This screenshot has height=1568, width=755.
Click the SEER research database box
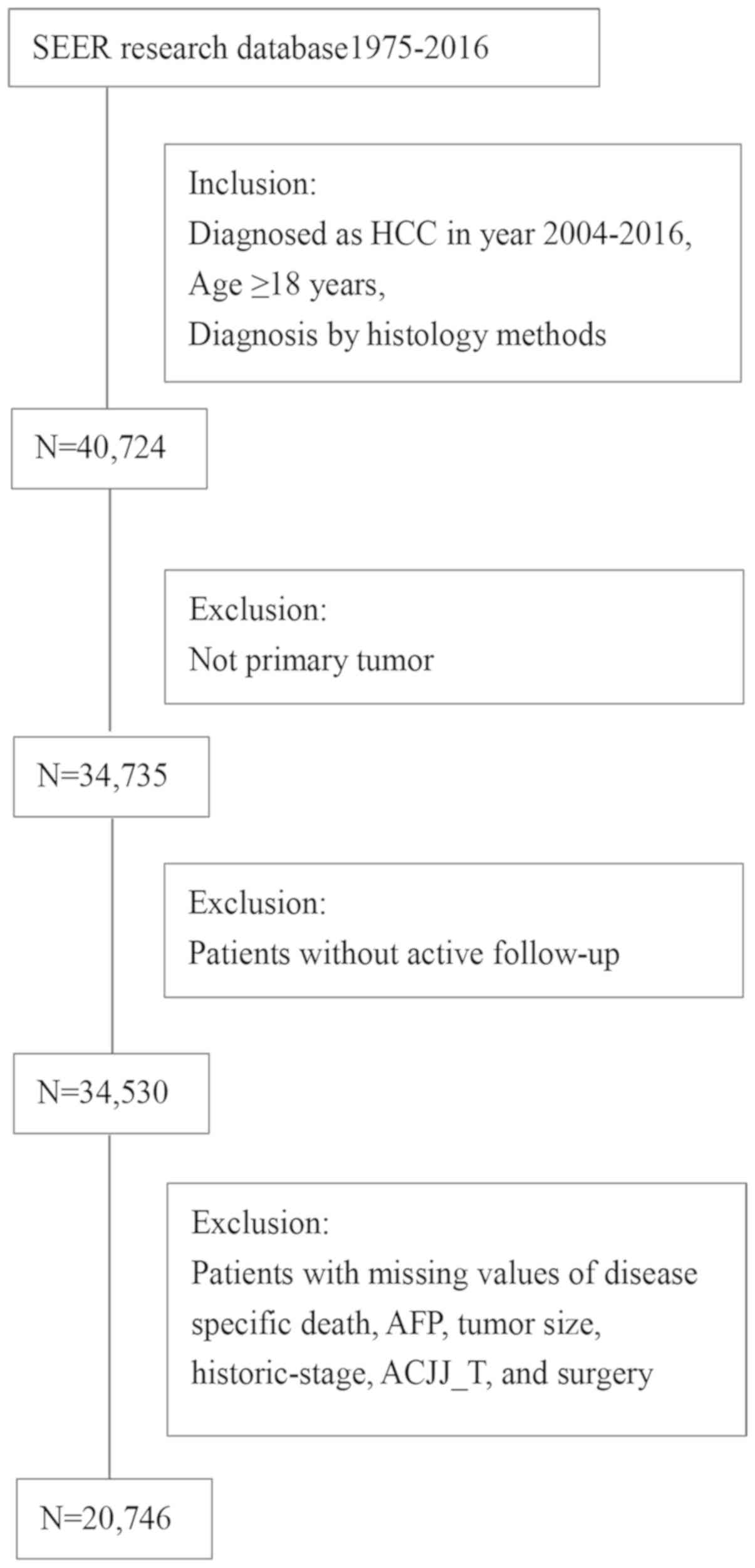tap(303, 48)
